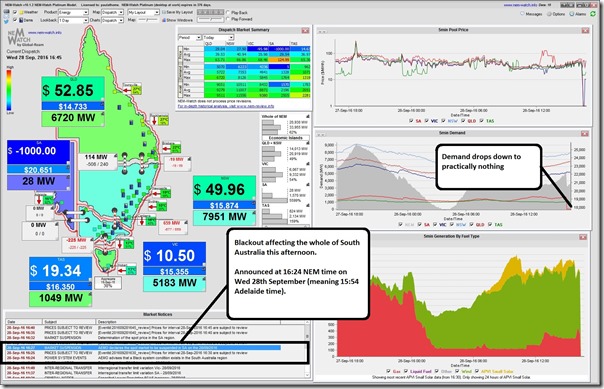Click the Save My Layout icon

[164, 12]
